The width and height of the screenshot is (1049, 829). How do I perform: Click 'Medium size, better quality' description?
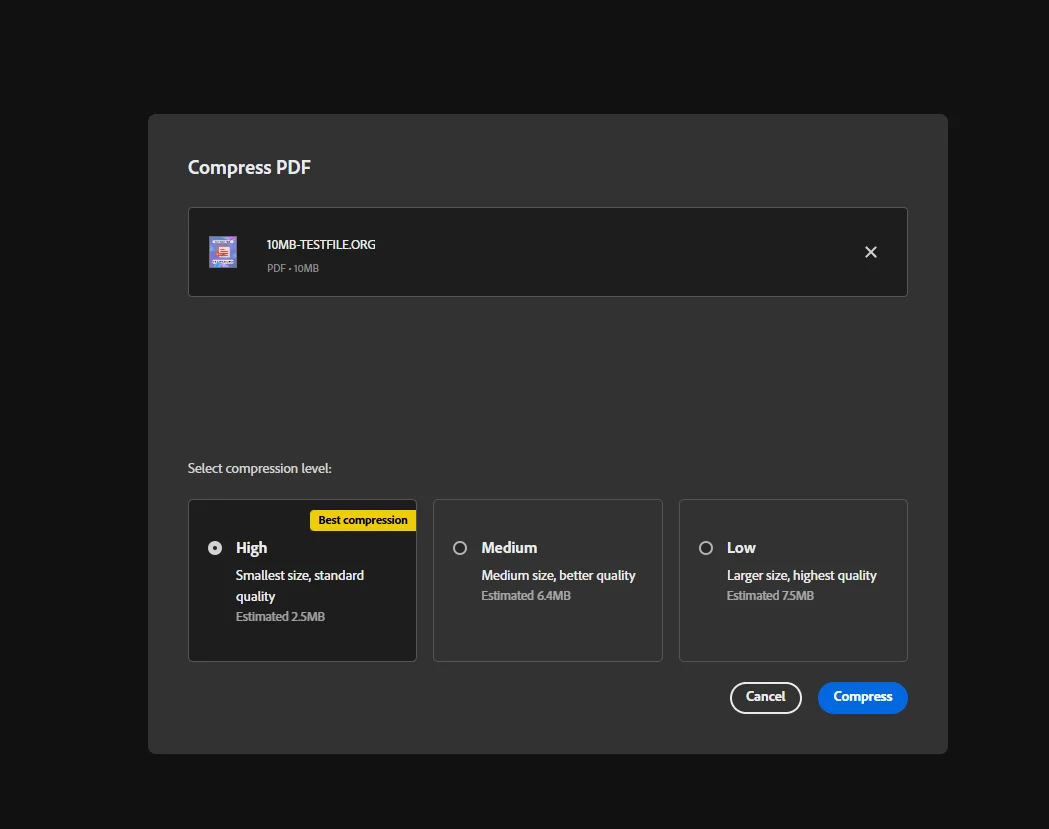click(558, 575)
